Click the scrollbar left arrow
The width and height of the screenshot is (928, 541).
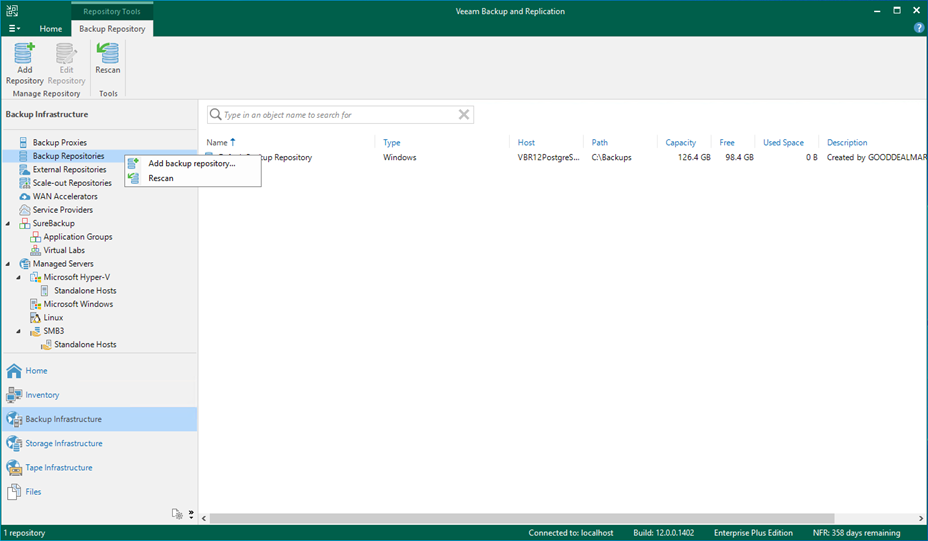tap(204, 519)
